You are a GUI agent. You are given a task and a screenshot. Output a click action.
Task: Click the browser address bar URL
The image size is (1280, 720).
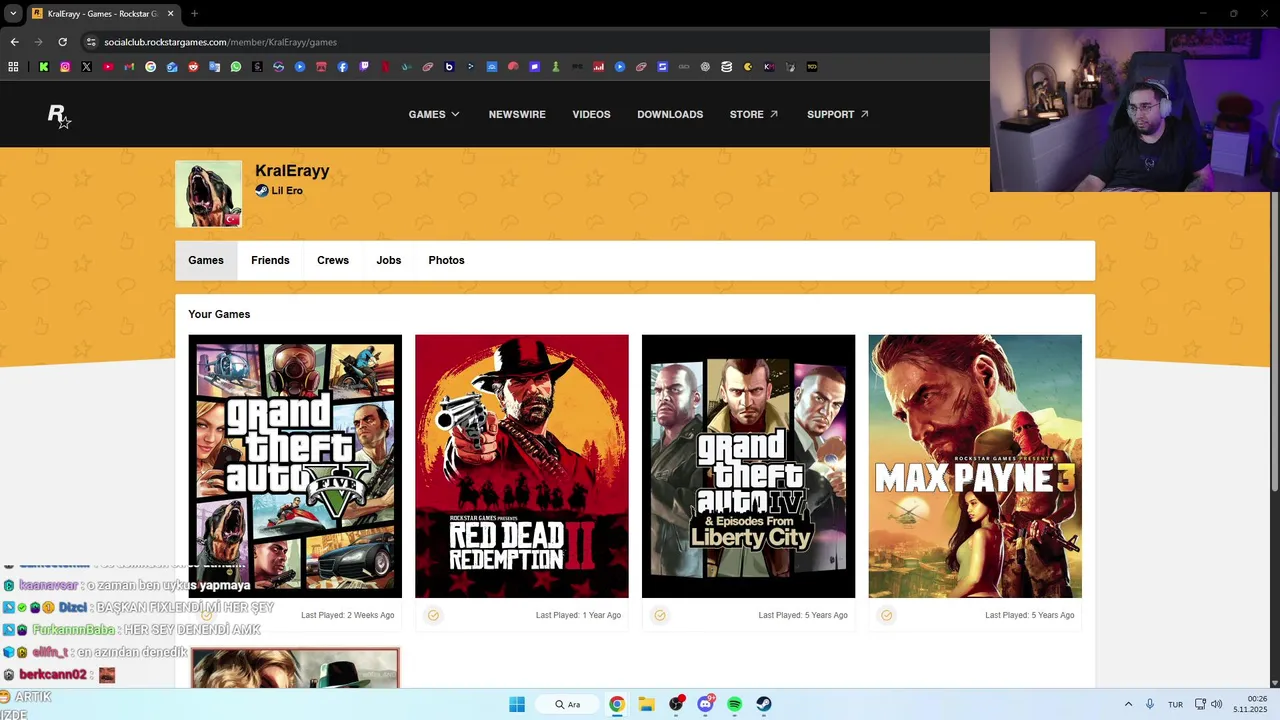pyautogui.click(x=220, y=42)
